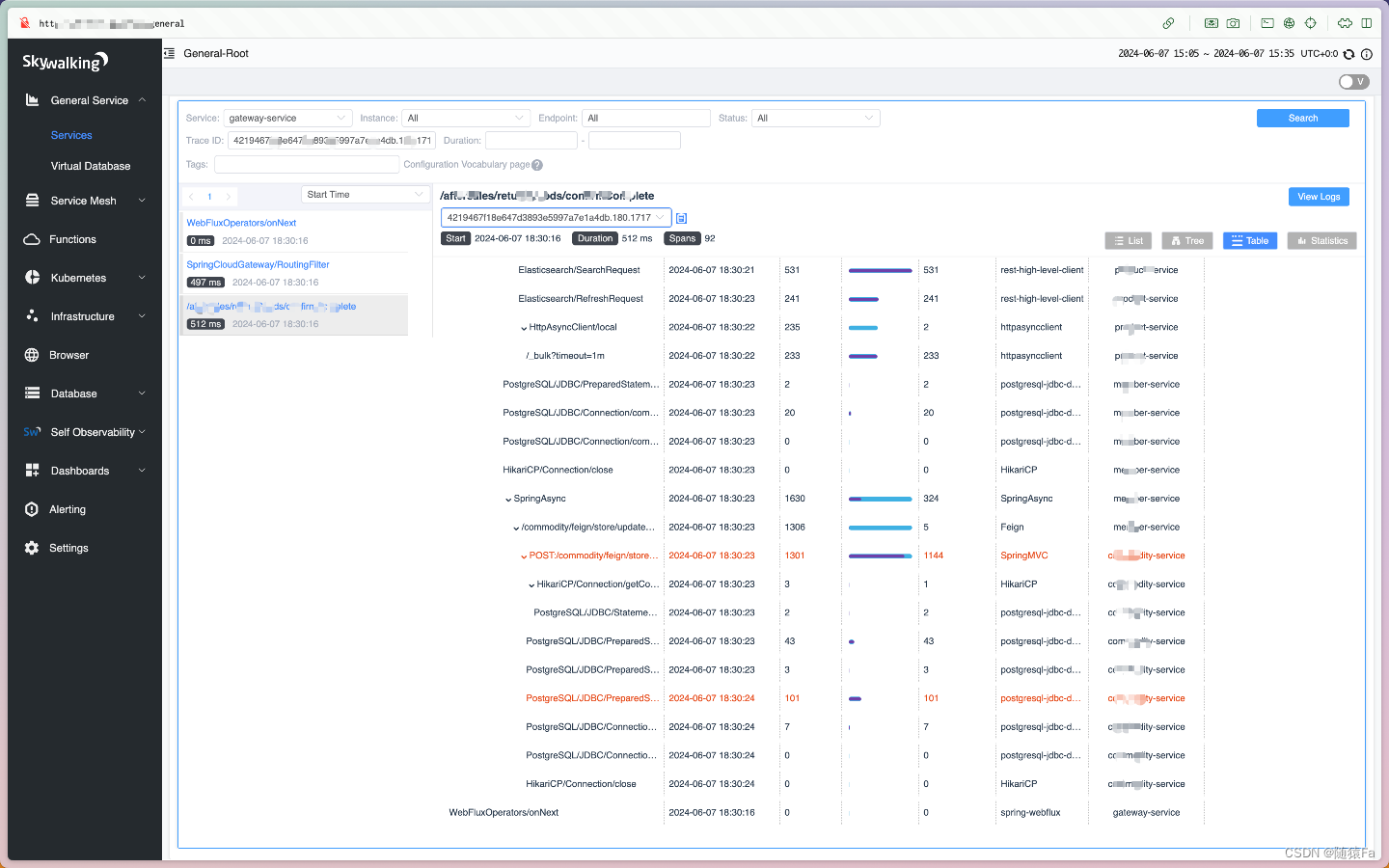Collapse the red POST:/commodity/feign/store span
Screen dimensions: 1389x868
click(524, 556)
